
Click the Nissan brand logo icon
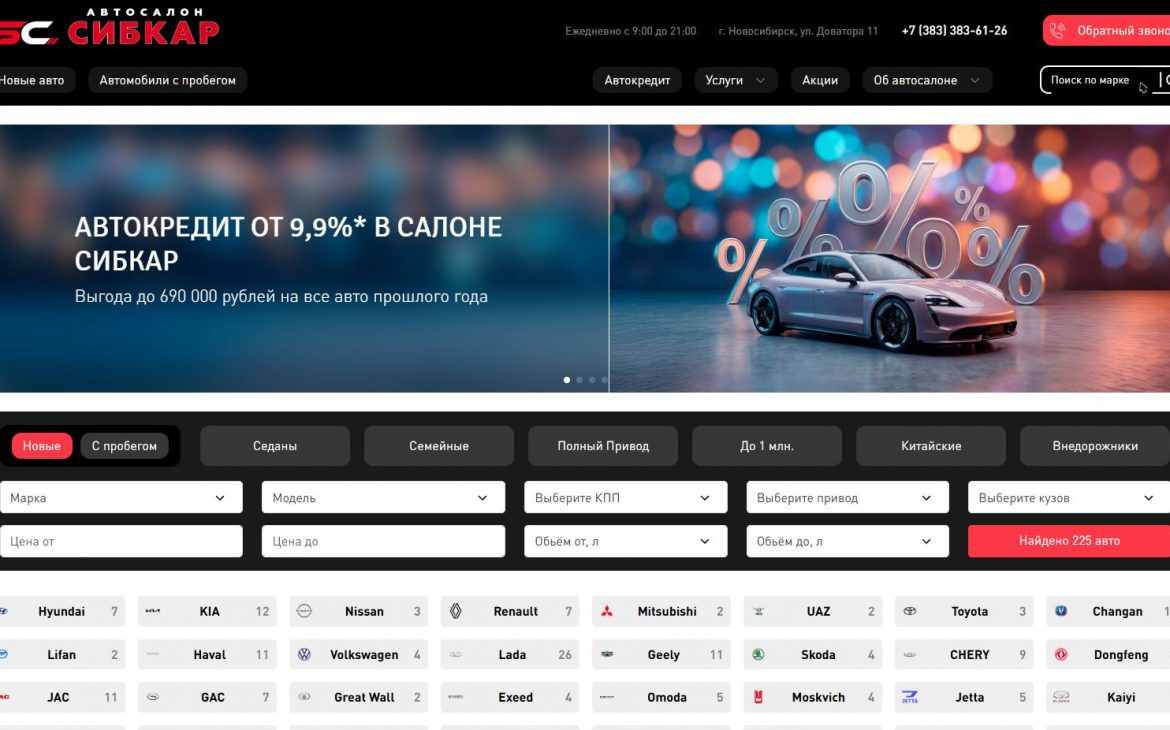pos(304,611)
